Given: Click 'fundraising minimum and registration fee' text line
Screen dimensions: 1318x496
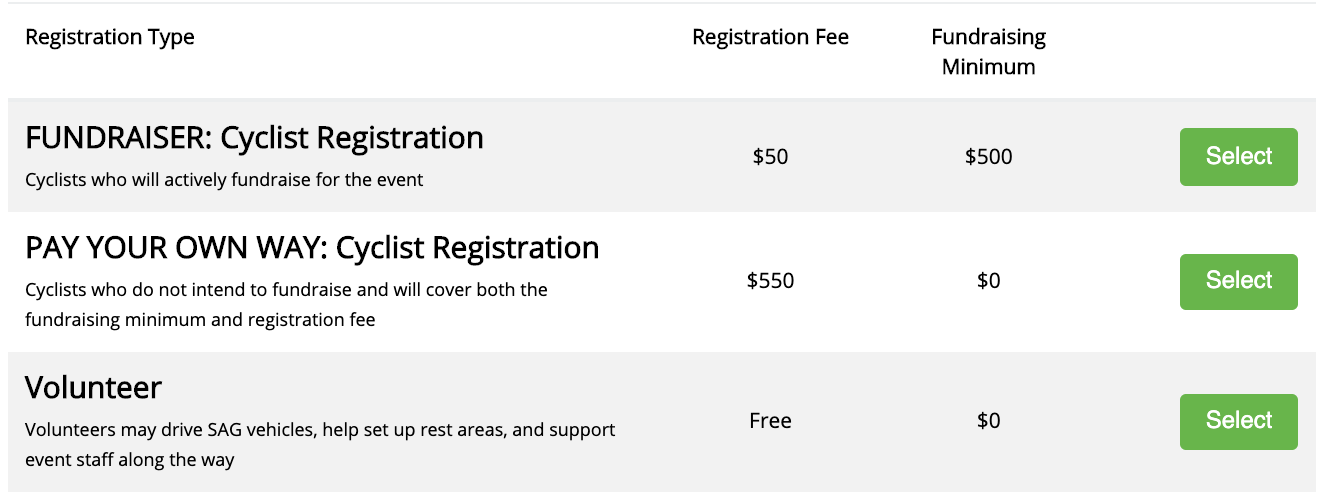Looking at the screenshot, I should click(x=200, y=320).
